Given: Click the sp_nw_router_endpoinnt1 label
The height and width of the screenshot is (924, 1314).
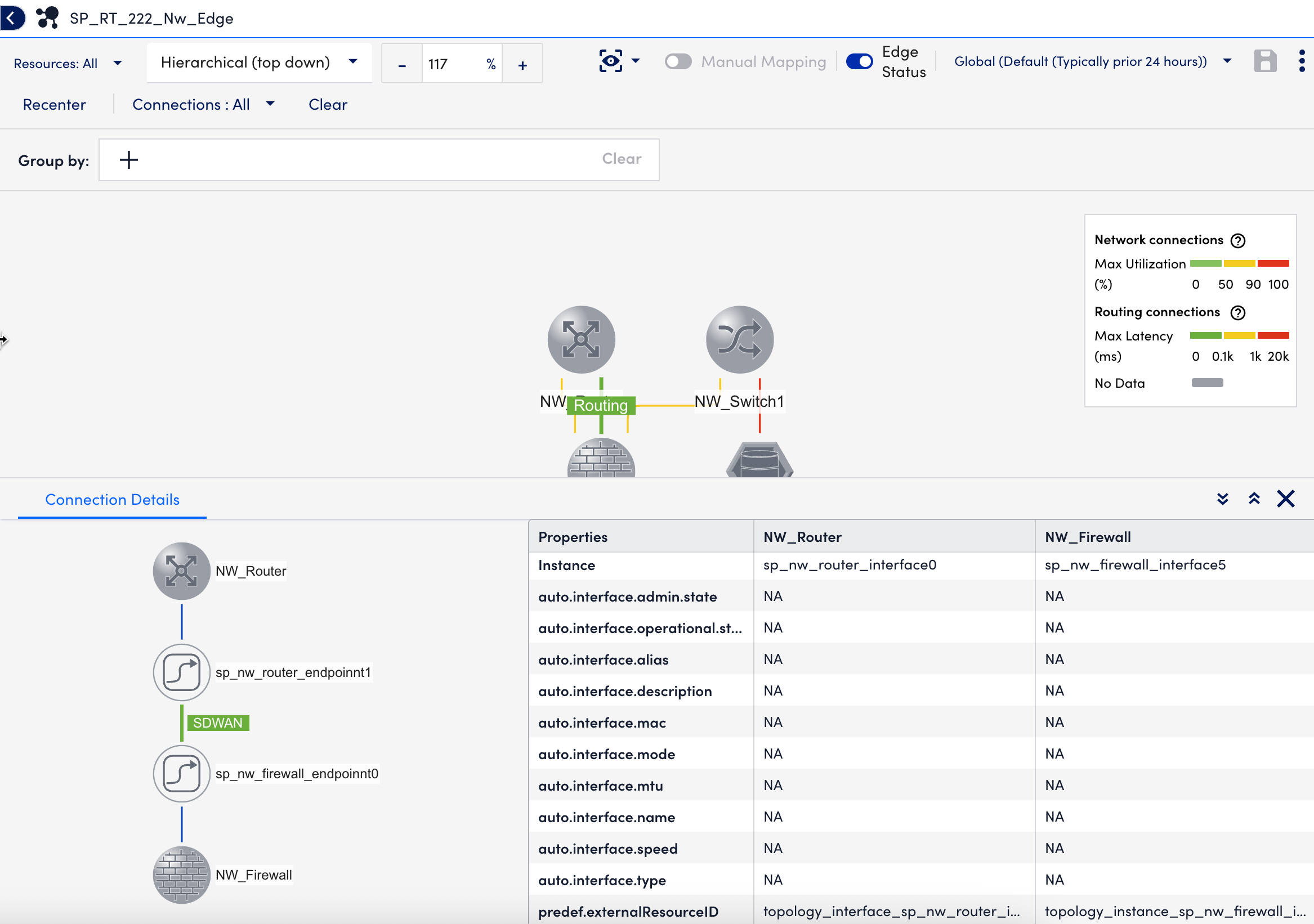Looking at the screenshot, I should (x=293, y=672).
